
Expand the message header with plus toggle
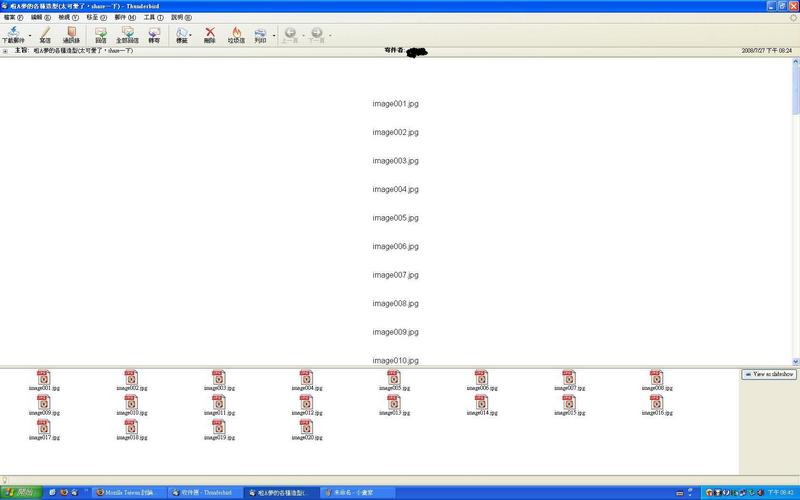[5, 51]
